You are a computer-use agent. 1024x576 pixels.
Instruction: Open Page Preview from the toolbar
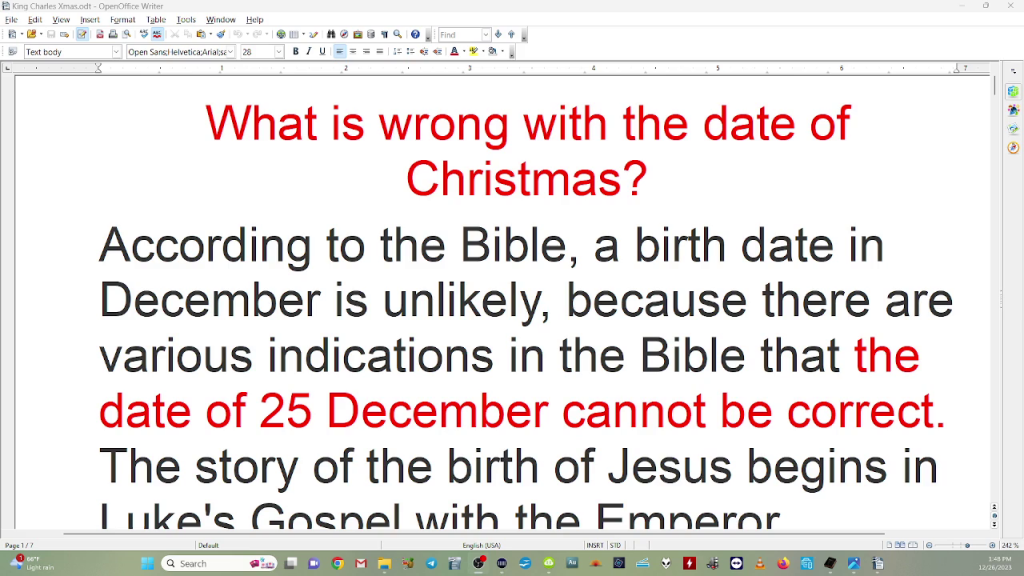click(x=127, y=34)
